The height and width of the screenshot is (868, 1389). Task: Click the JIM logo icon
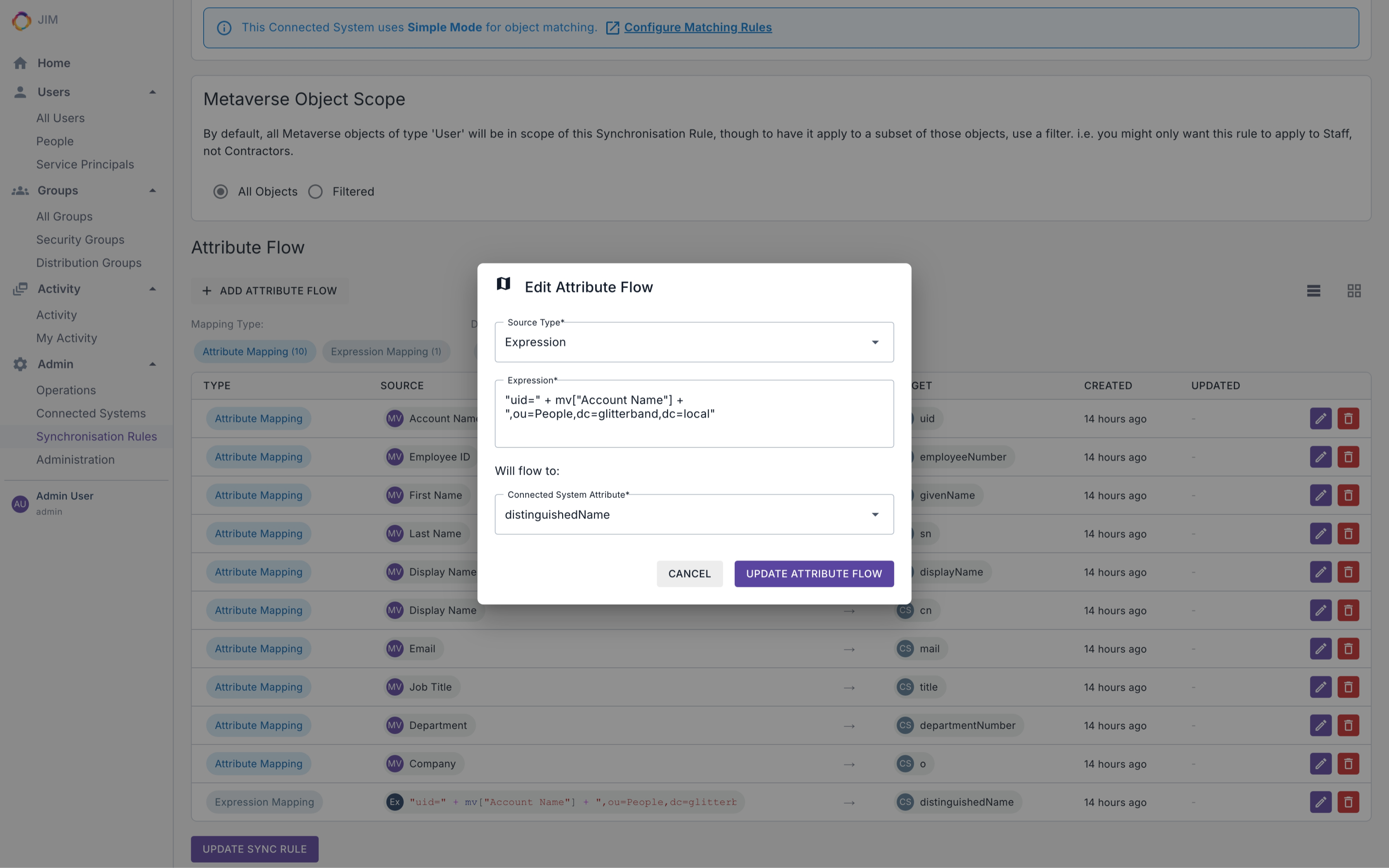point(21,20)
